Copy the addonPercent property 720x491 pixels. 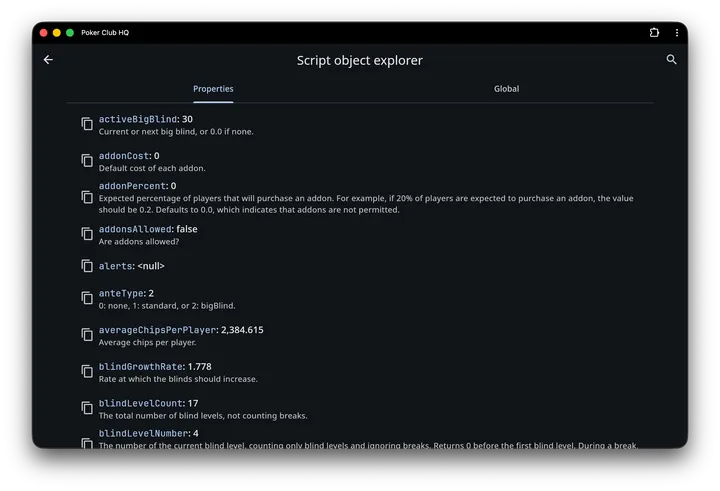(x=87, y=197)
